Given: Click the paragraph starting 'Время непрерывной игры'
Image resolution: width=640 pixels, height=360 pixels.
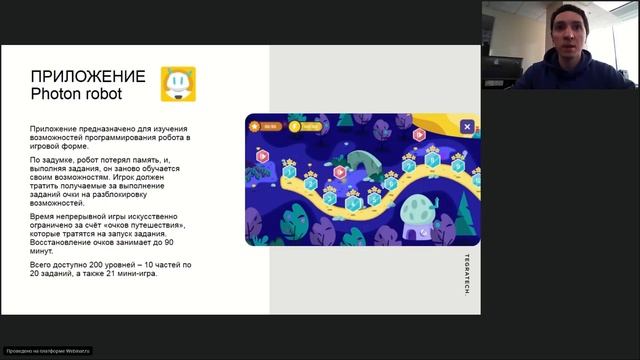Looking at the screenshot, I should [107, 233].
